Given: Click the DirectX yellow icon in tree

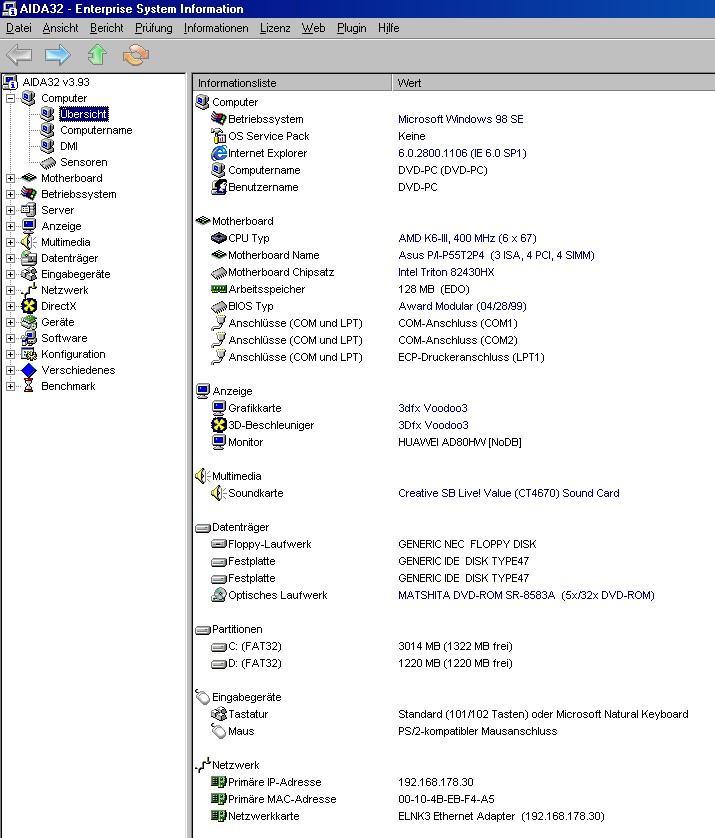Looking at the screenshot, I should pyautogui.click(x=29, y=306).
